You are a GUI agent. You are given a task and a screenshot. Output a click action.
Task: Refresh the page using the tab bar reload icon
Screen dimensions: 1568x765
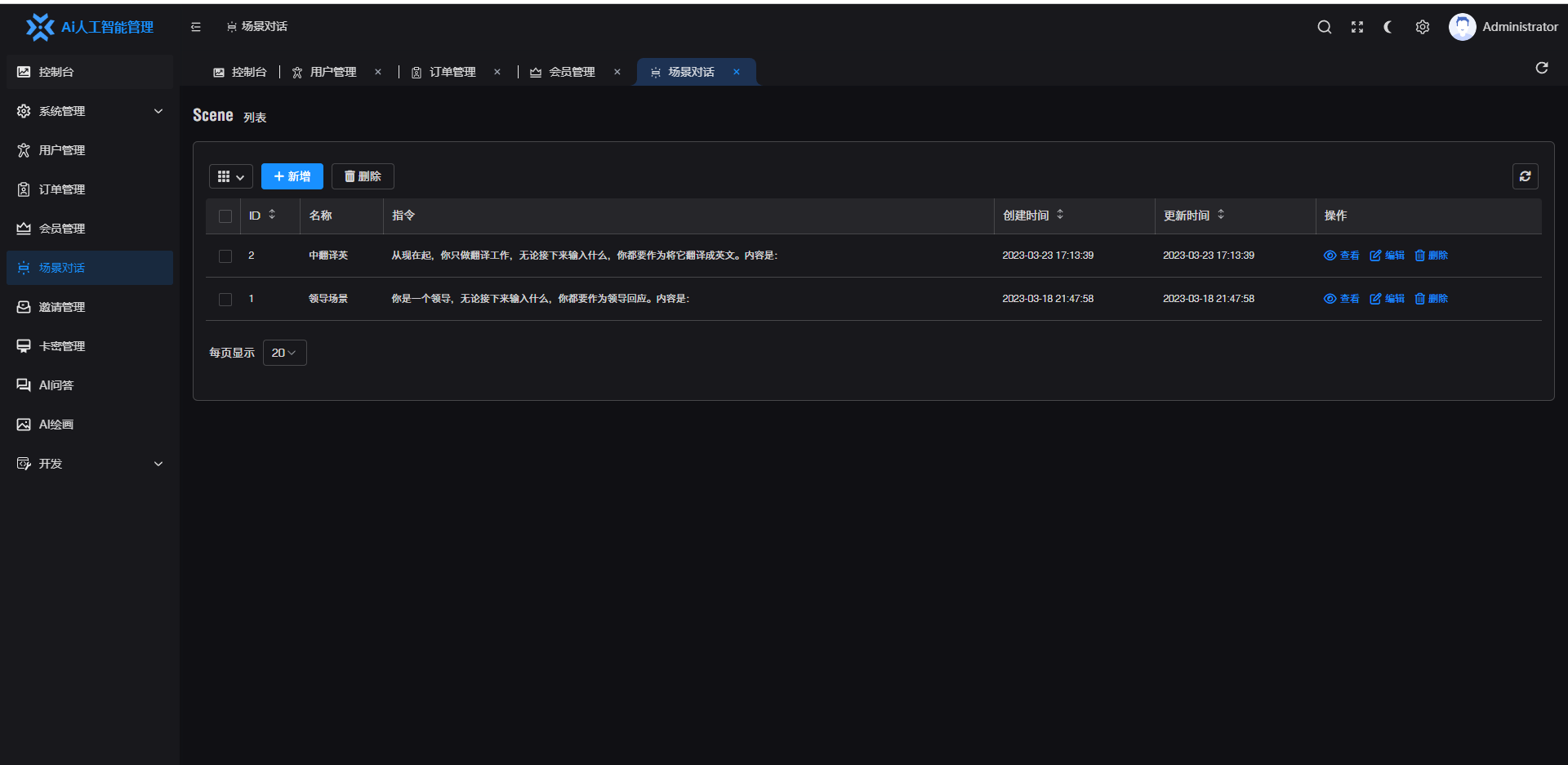pyautogui.click(x=1541, y=68)
